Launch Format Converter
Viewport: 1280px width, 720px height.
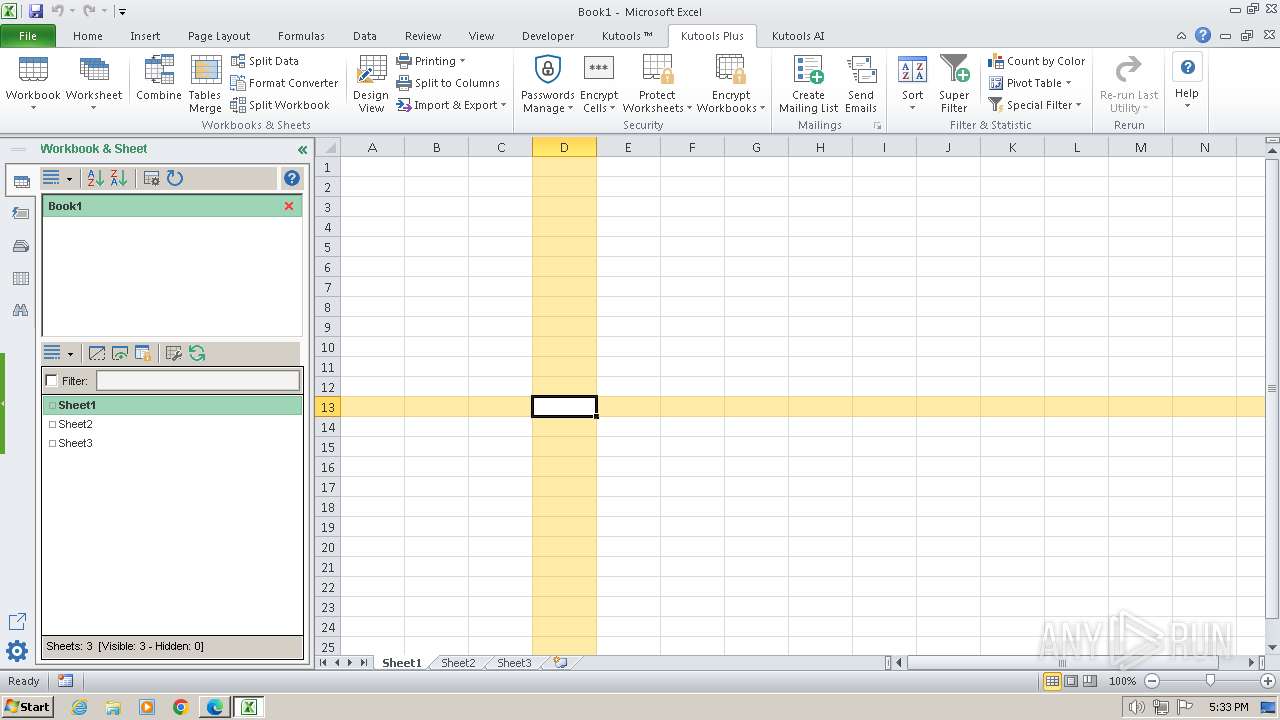(284, 83)
